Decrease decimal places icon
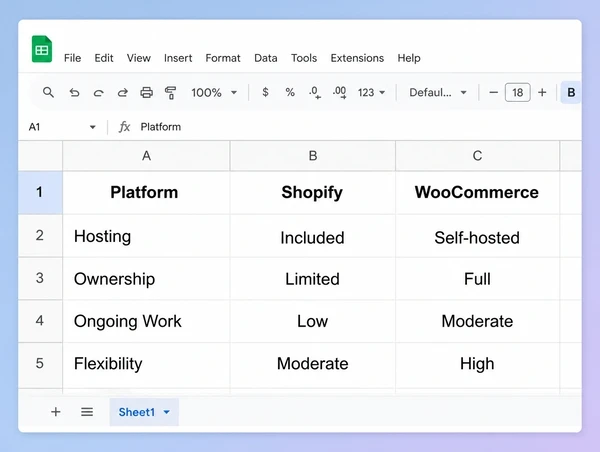600x452 pixels. point(315,93)
